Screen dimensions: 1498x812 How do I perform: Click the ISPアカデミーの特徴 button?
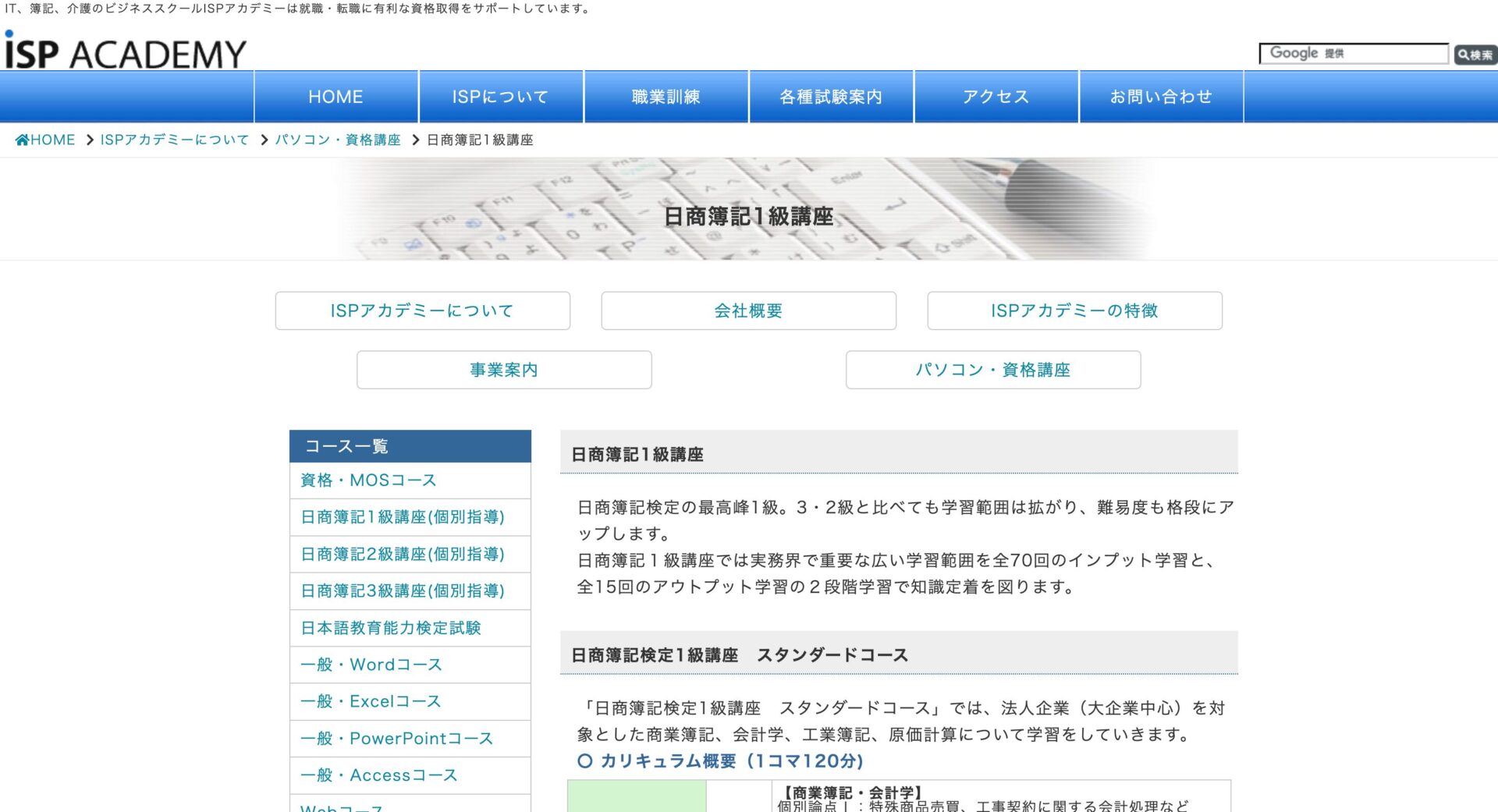[x=1074, y=310]
